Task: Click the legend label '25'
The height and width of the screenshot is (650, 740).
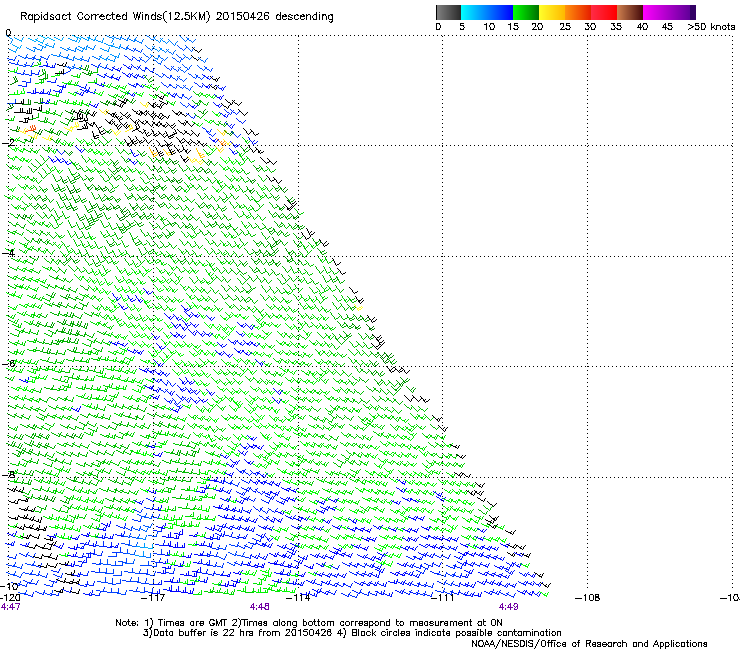Action: click(x=565, y=27)
